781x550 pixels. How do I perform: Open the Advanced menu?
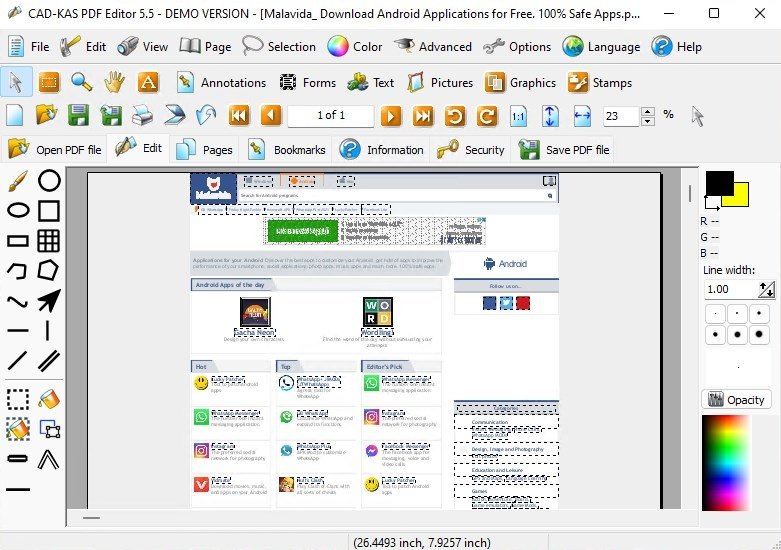(x=433, y=47)
